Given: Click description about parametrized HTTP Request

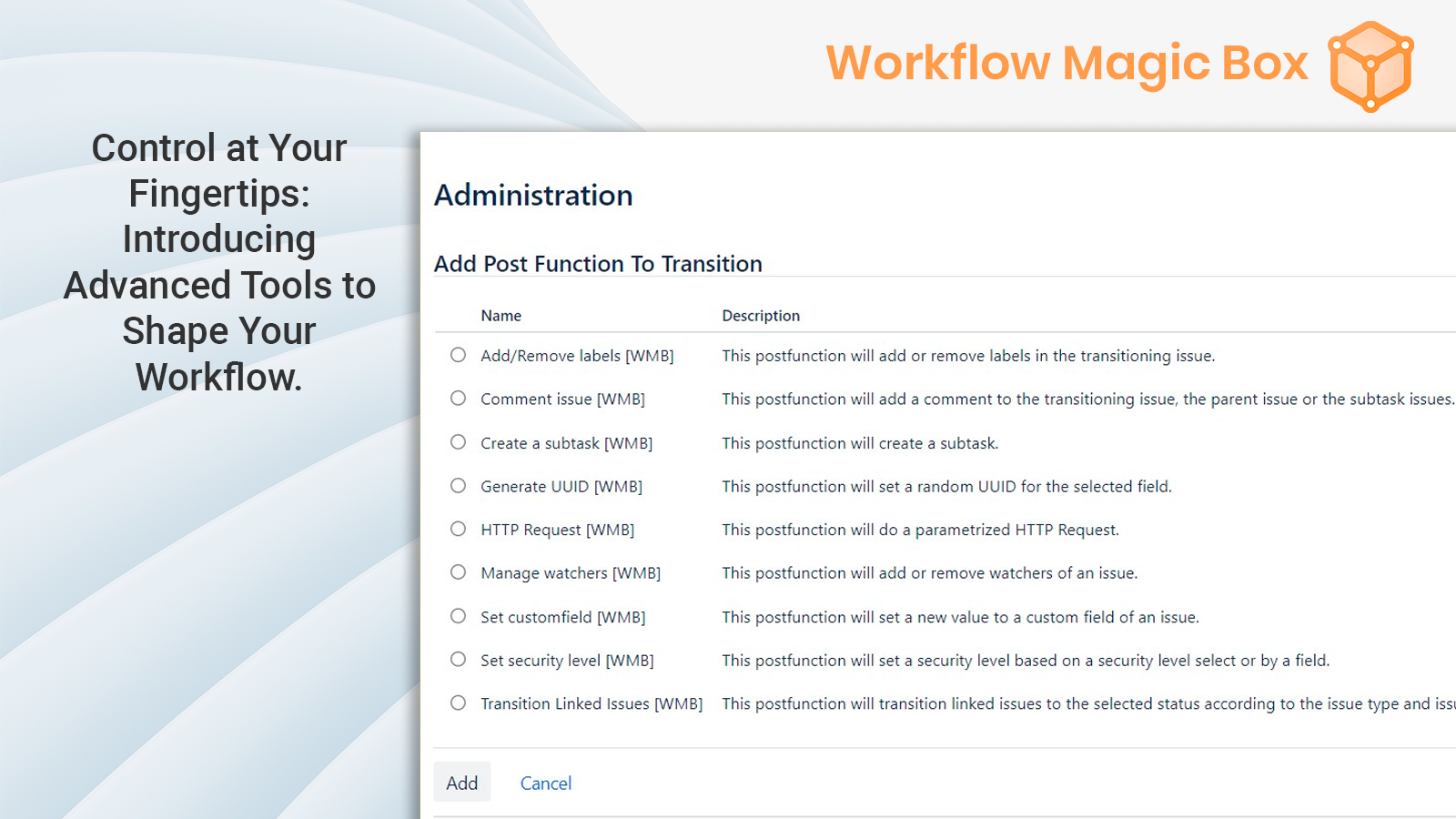Looking at the screenshot, I should 920,530.
